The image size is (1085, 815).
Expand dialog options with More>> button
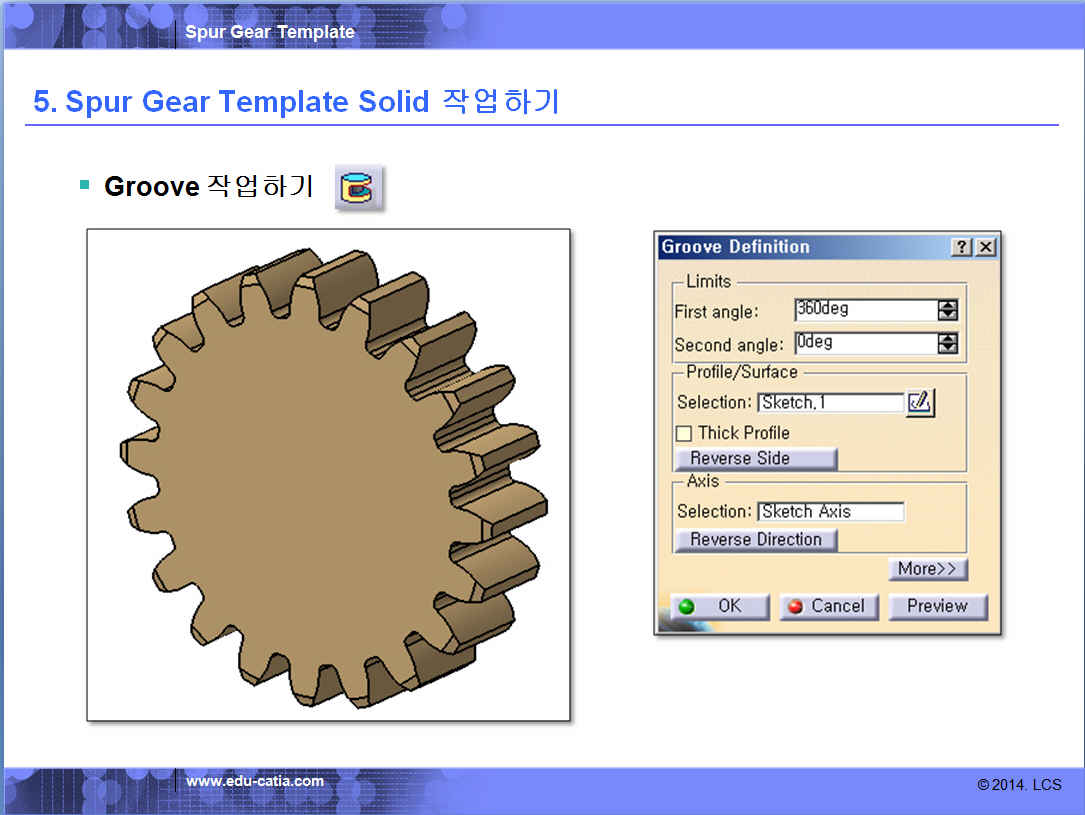(927, 569)
